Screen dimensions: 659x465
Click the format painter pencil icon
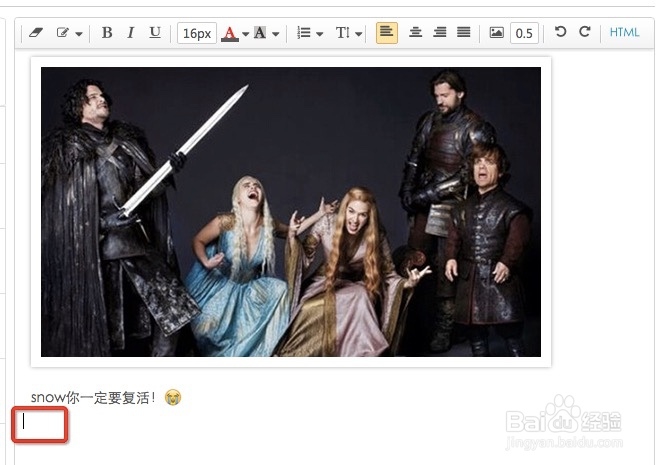63,32
